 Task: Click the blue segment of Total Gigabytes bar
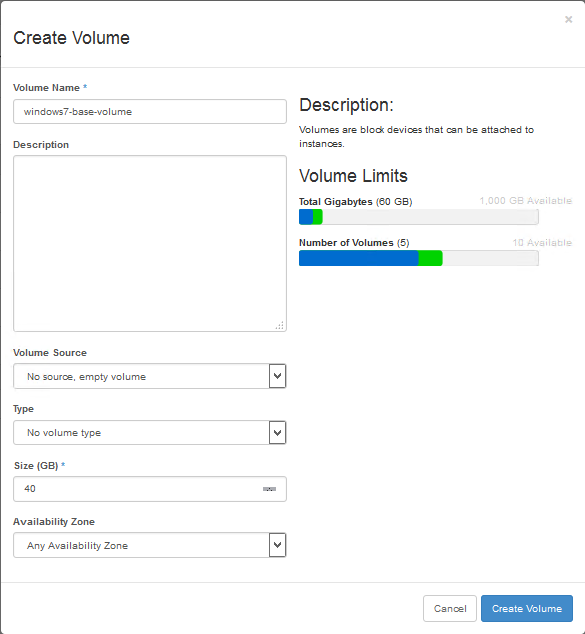pos(306,217)
